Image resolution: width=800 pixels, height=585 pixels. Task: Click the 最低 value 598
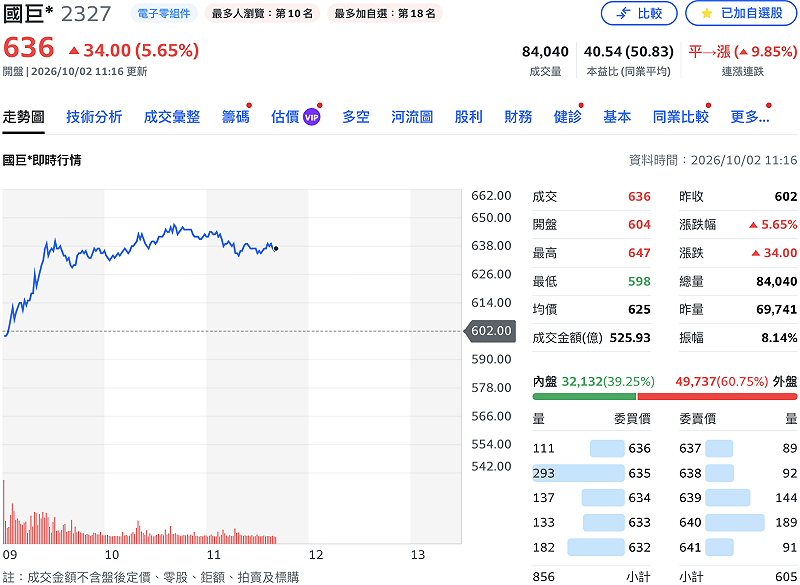pos(639,282)
